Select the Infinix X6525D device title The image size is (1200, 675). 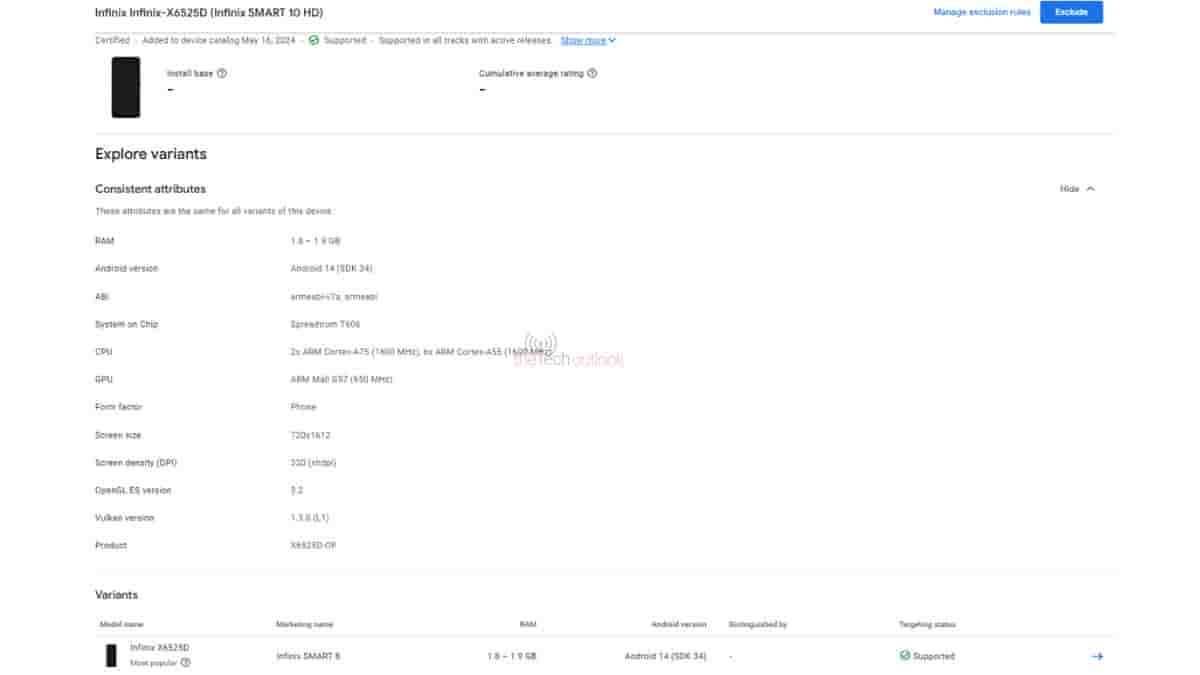click(206, 12)
